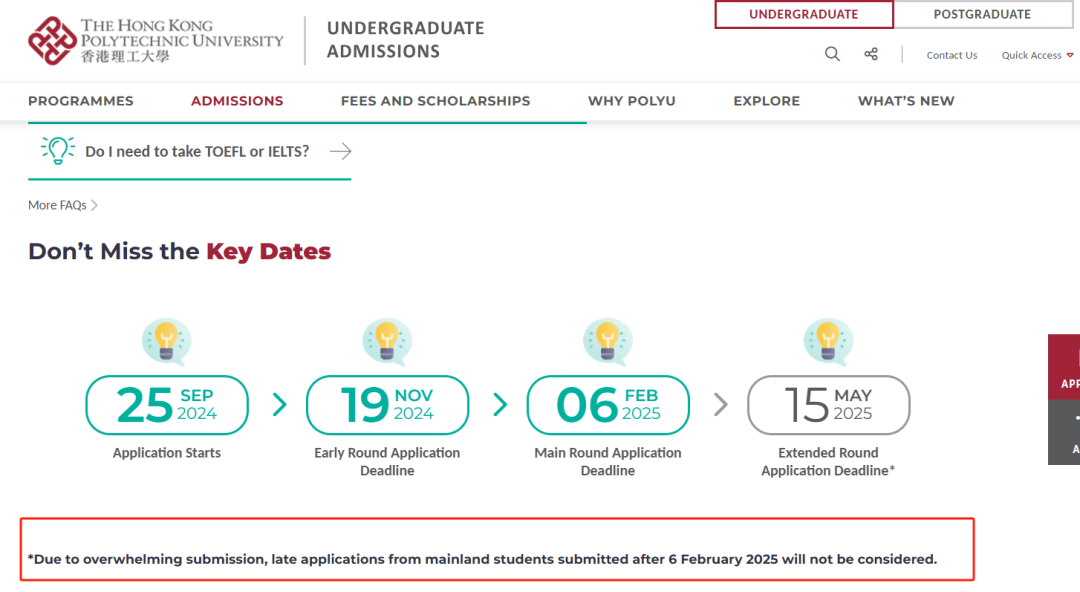
Task: Open the Programmes menu
Action: [81, 101]
